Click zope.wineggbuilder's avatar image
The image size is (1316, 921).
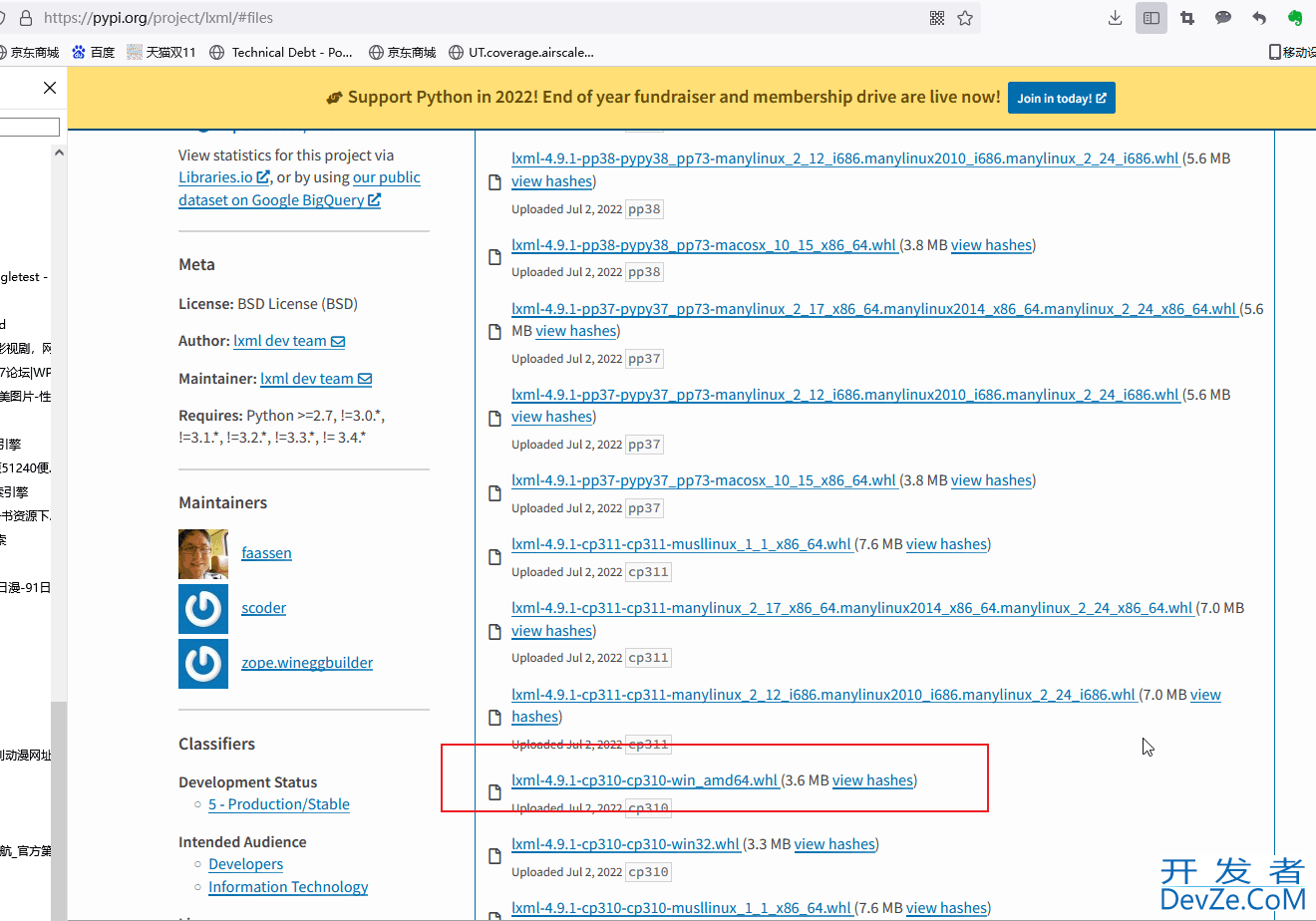(x=203, y=663)
